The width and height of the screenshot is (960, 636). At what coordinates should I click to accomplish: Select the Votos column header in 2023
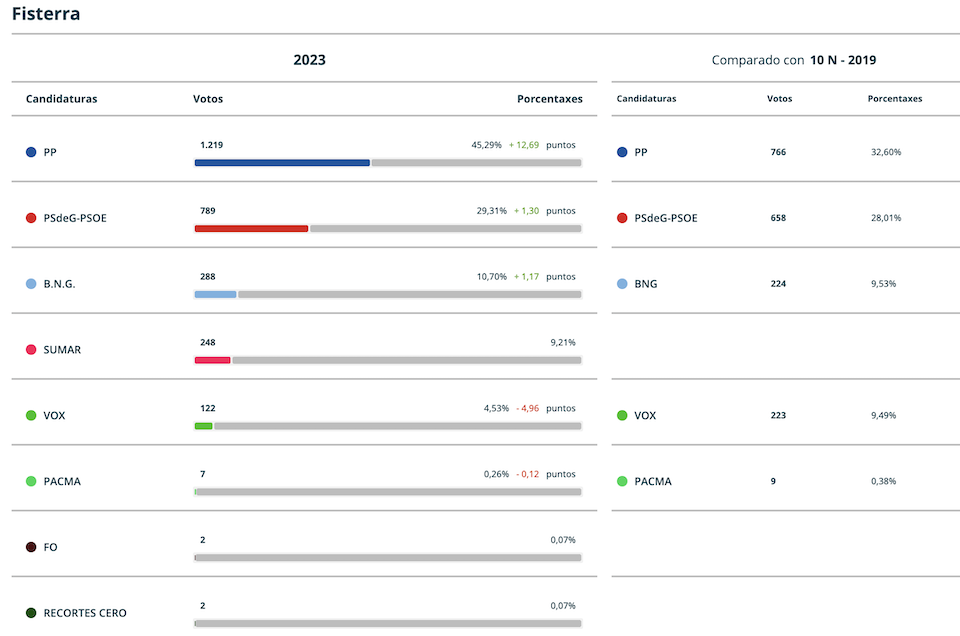pos(208,99)
